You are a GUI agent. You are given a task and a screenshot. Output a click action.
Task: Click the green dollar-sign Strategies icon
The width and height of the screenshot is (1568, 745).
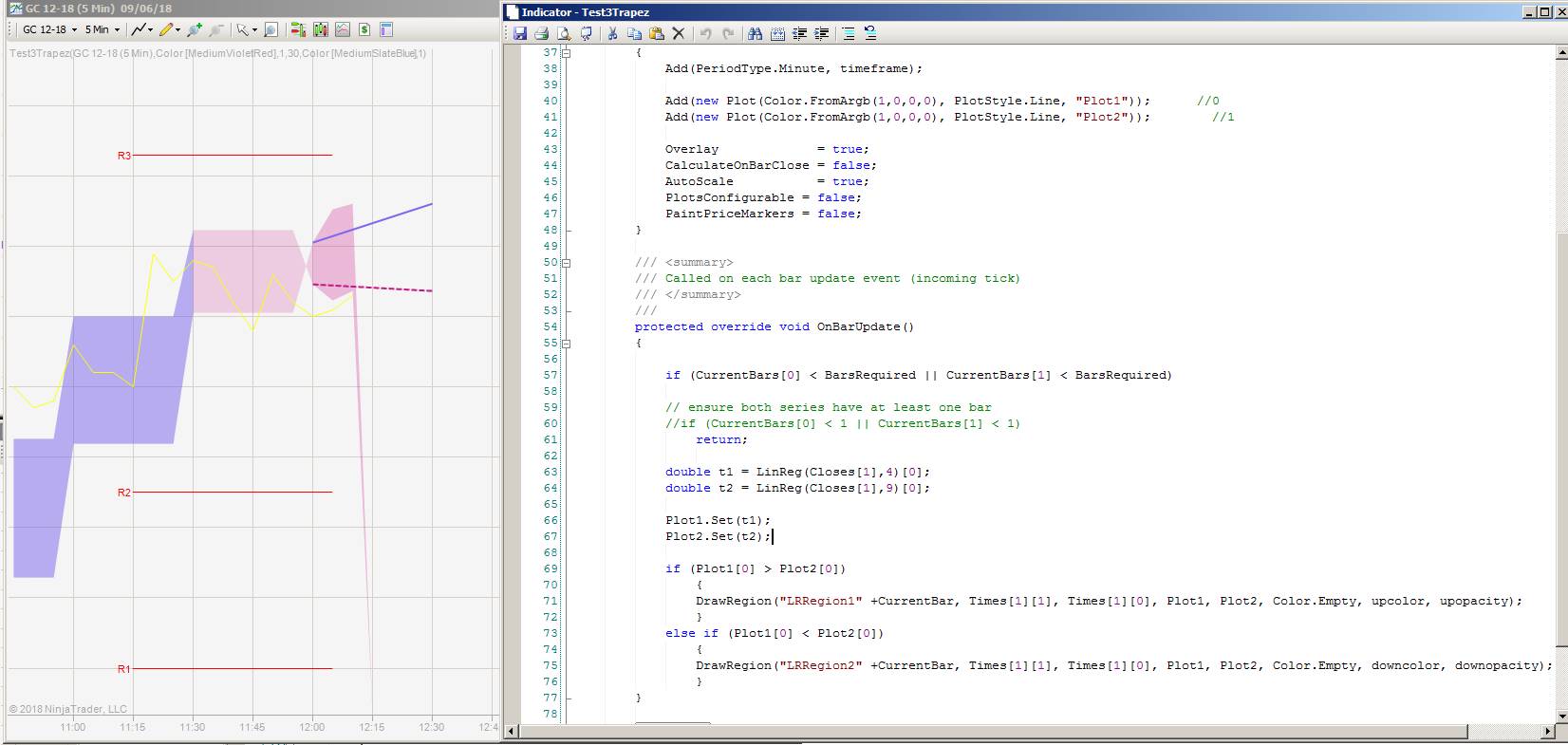pos(364,29)
